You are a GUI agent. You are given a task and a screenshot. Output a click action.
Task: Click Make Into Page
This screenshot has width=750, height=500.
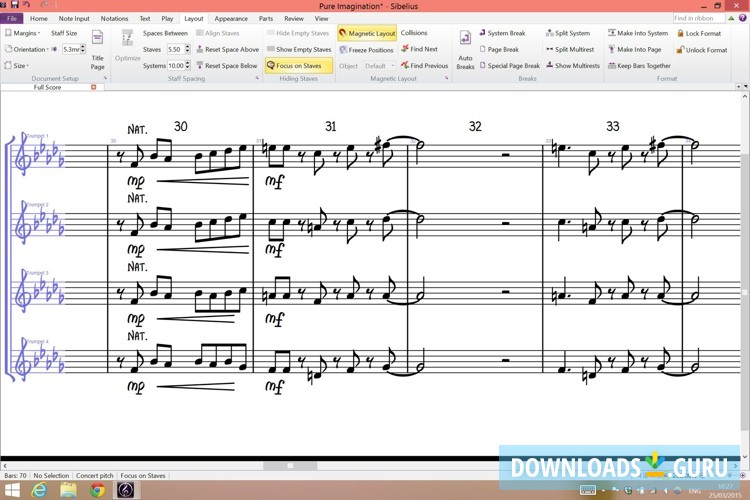pyautogui.click(x=635, y=49)
